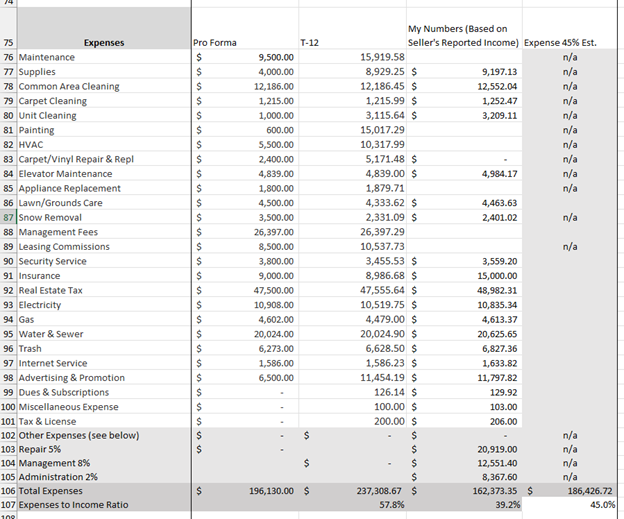Click Pro Forma value 9,500.00

pos(245,57)
